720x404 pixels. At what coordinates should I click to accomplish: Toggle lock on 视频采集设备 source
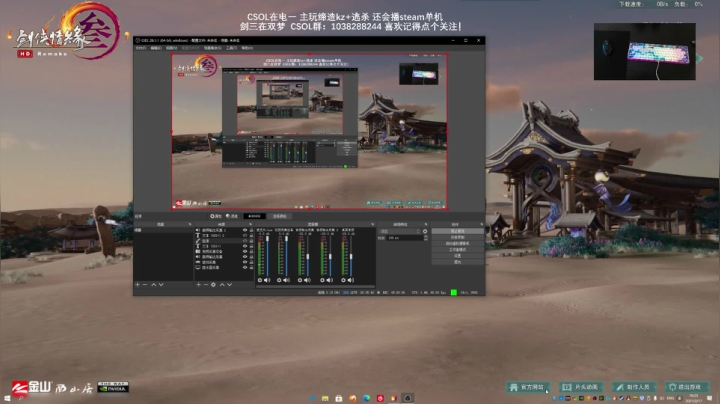[251, 252]
